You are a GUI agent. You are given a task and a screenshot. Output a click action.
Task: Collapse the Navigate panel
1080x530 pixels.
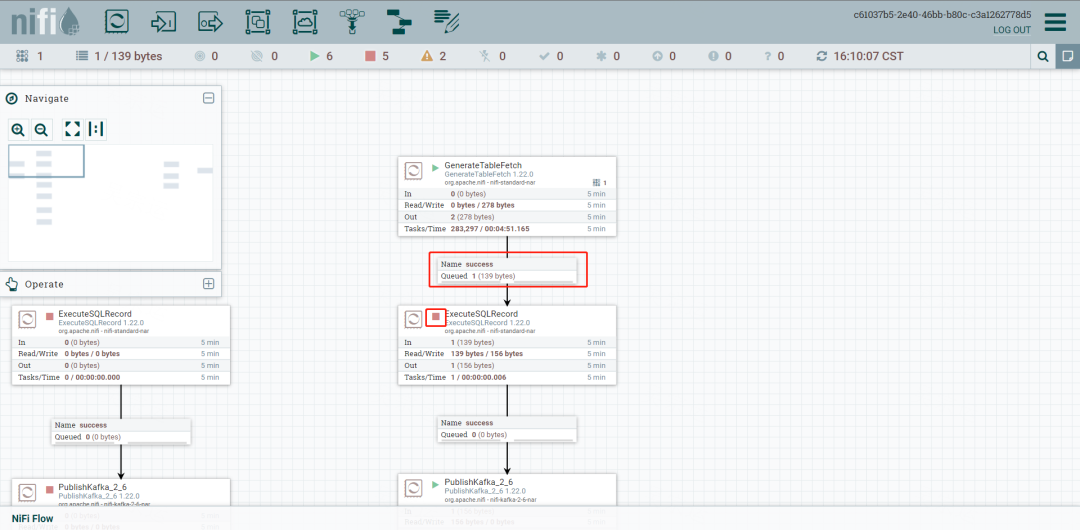pos(208,98)
